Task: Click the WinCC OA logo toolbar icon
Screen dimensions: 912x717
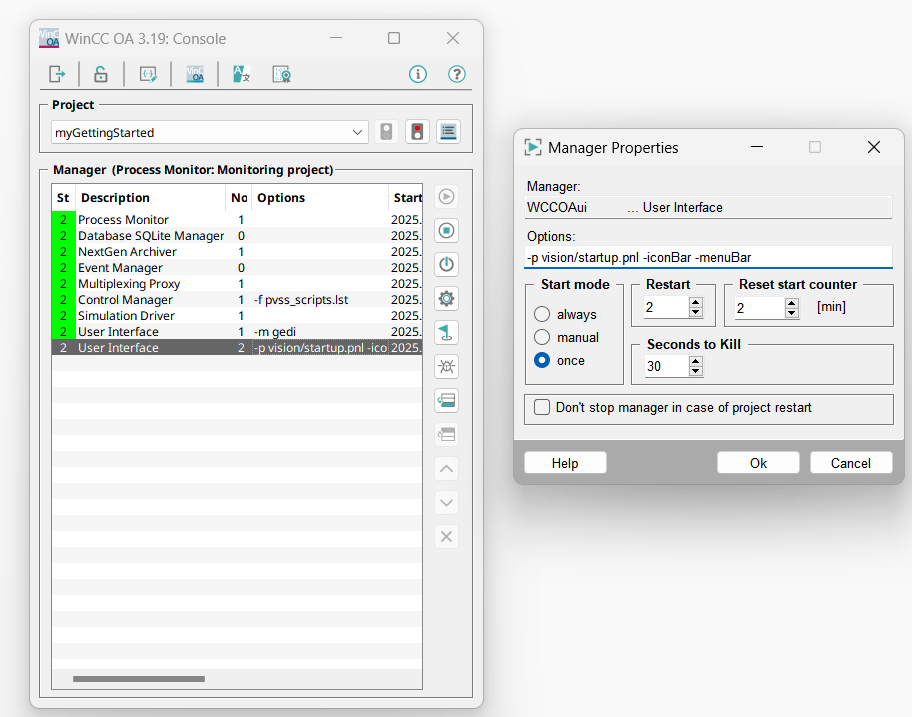Action: point(195,74)
